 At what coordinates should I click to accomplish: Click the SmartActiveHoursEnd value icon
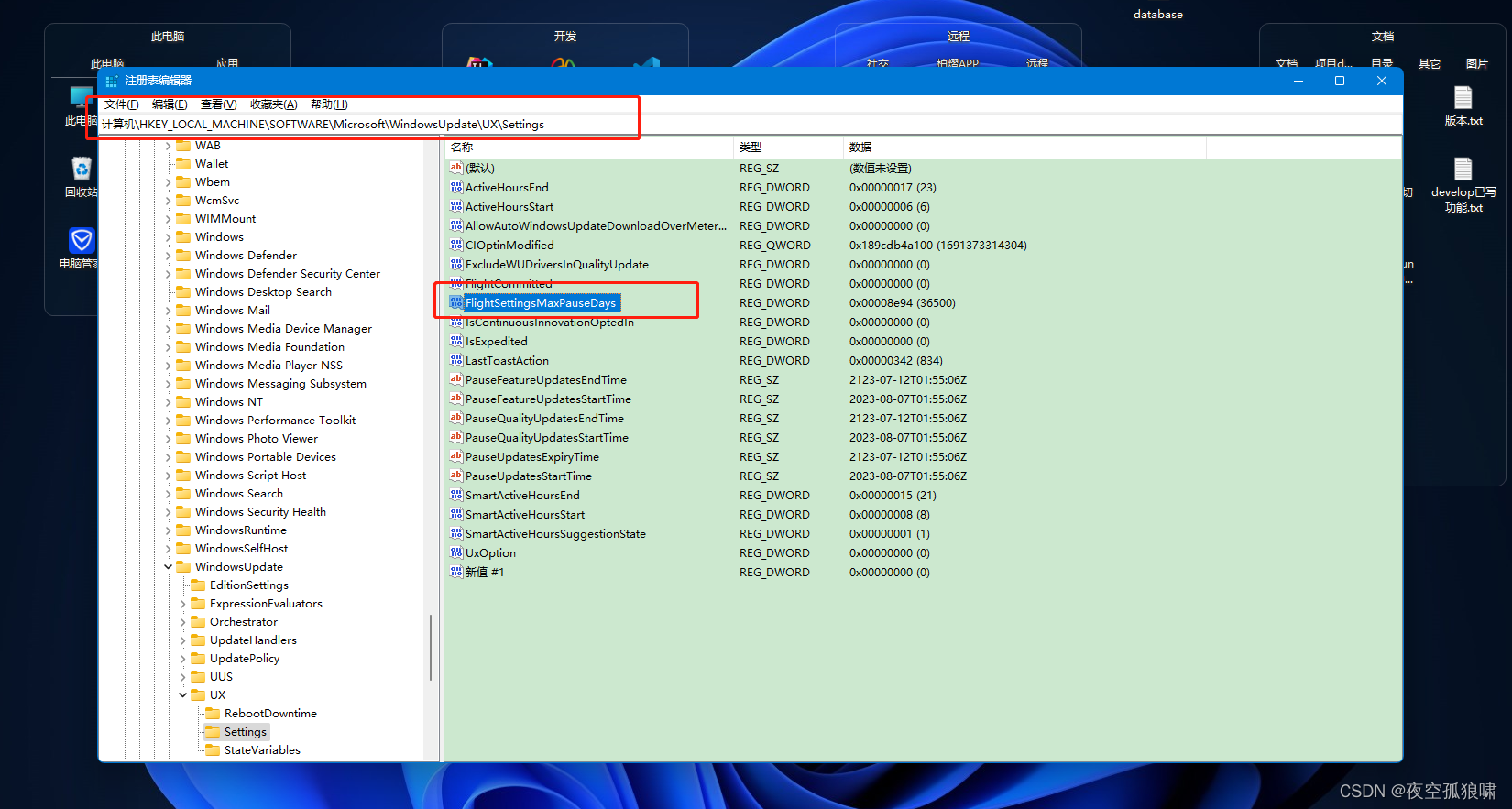coord(455,495)
